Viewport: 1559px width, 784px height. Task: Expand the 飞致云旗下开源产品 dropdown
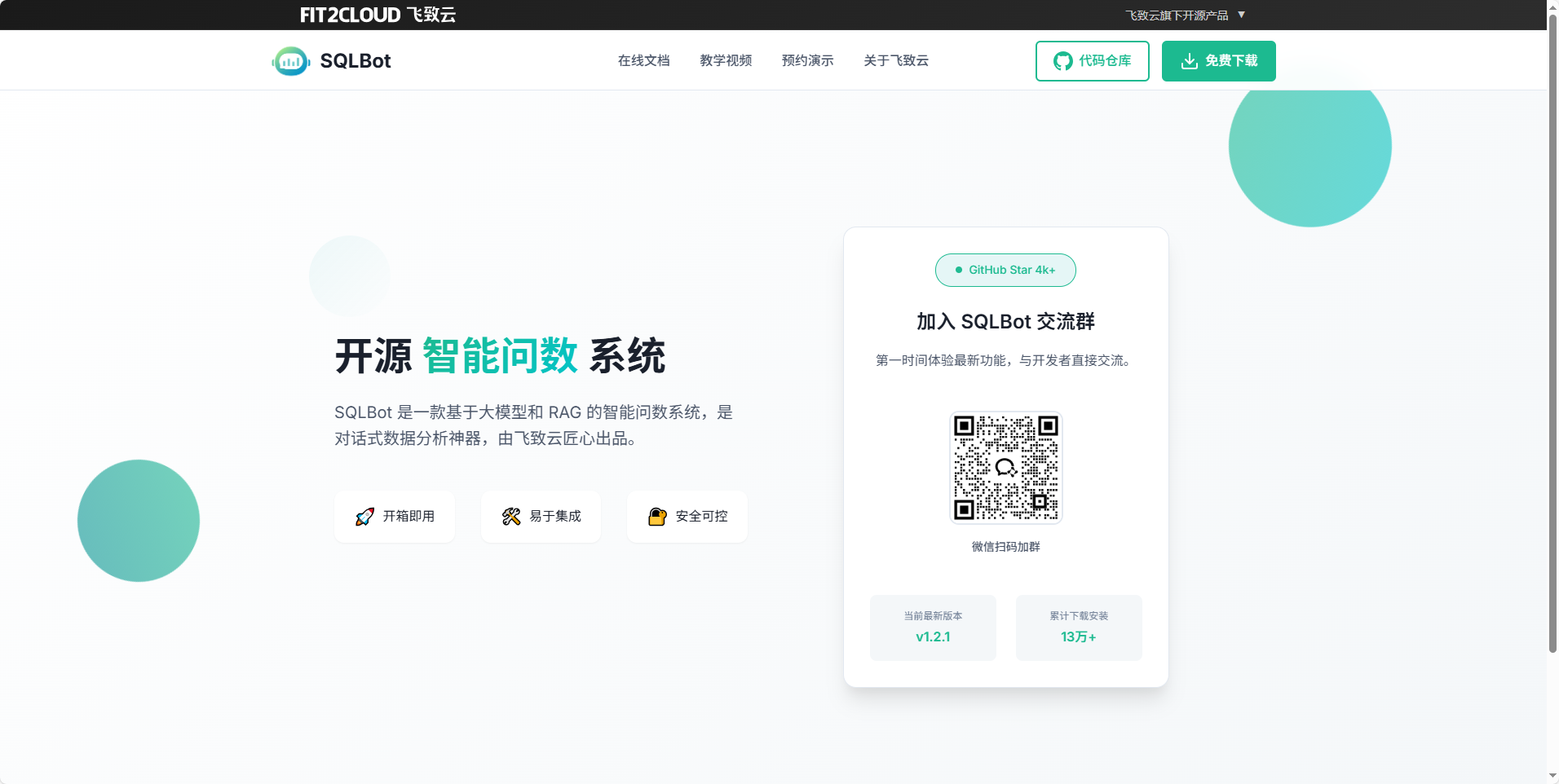pos(1177,15)
